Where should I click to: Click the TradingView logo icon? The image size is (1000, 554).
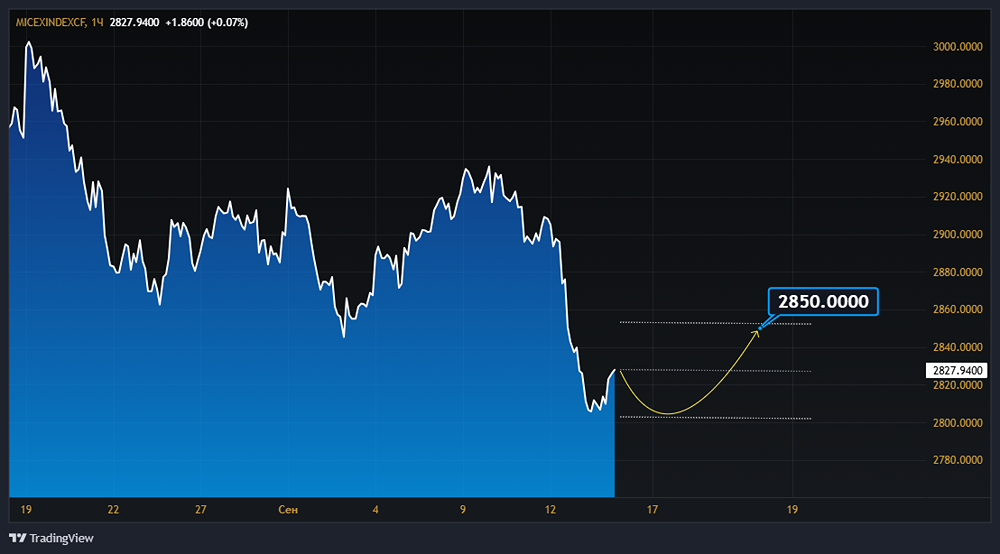click(x=17, y=537)
